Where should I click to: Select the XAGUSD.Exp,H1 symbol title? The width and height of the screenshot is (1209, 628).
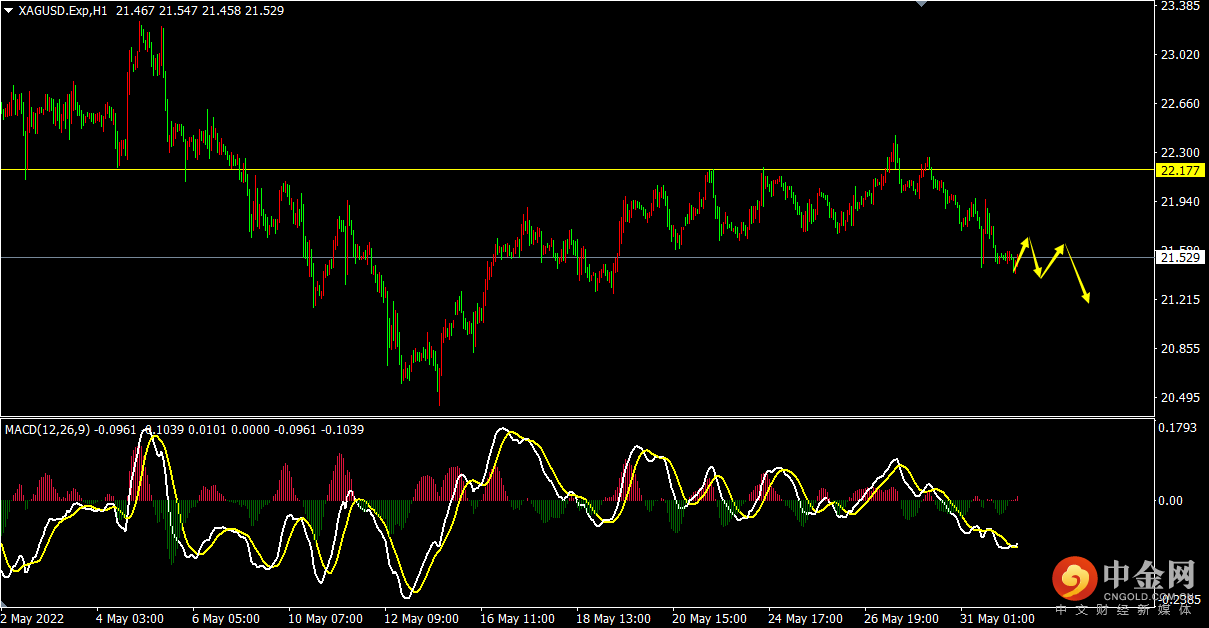coord(63,11)
